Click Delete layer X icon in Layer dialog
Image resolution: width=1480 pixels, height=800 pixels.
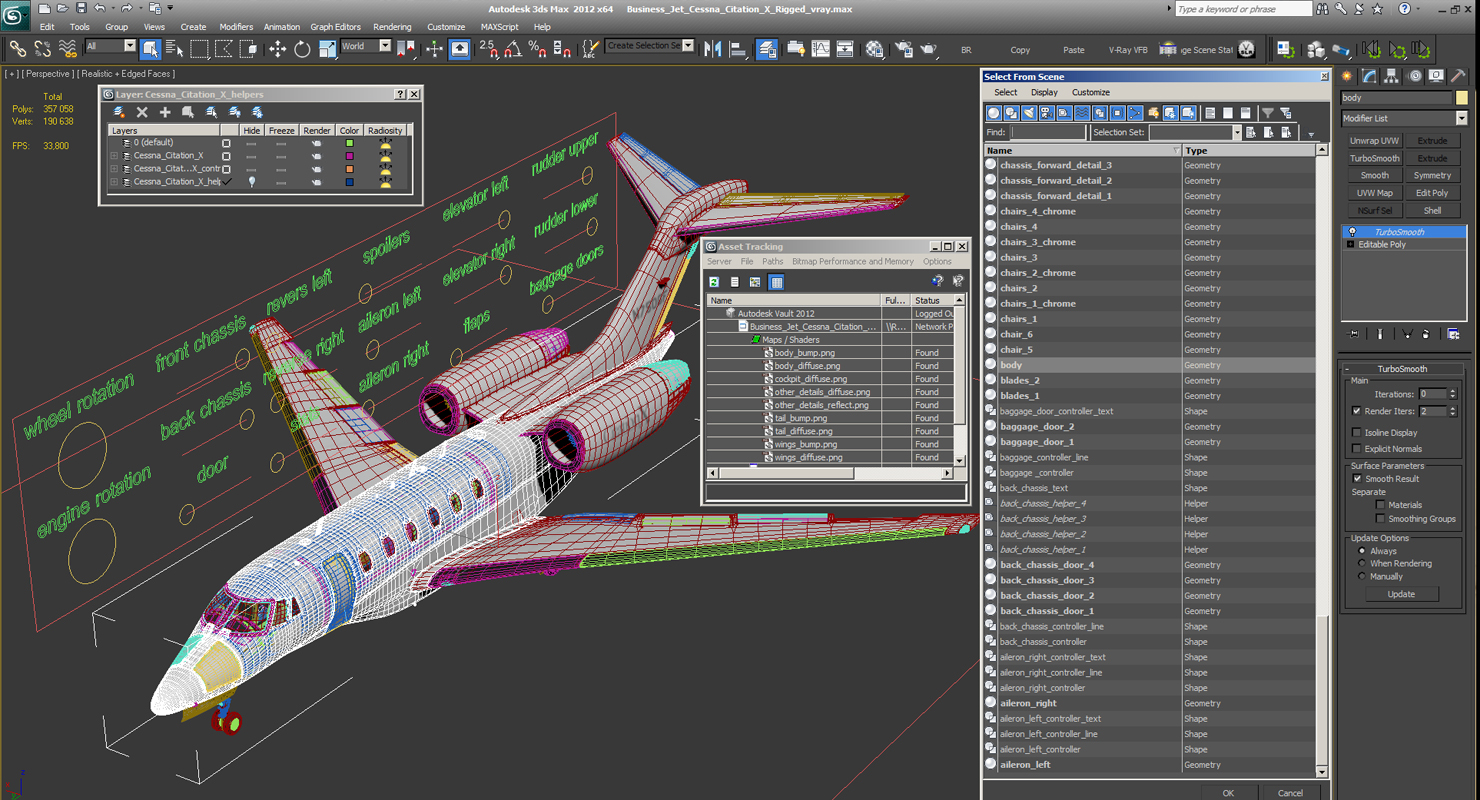coord(142,112)
